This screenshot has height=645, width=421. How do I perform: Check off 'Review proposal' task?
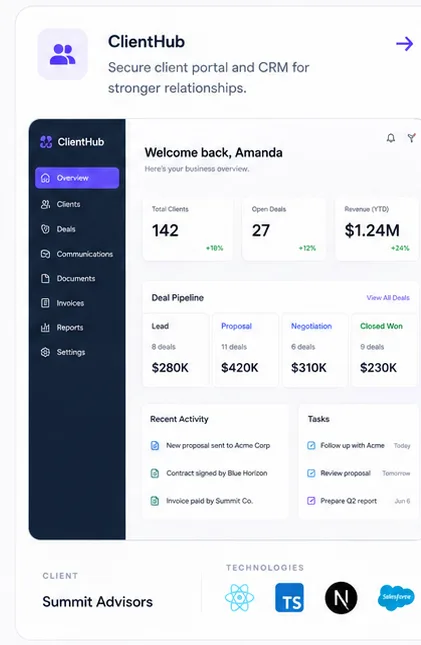coord(312,473)
